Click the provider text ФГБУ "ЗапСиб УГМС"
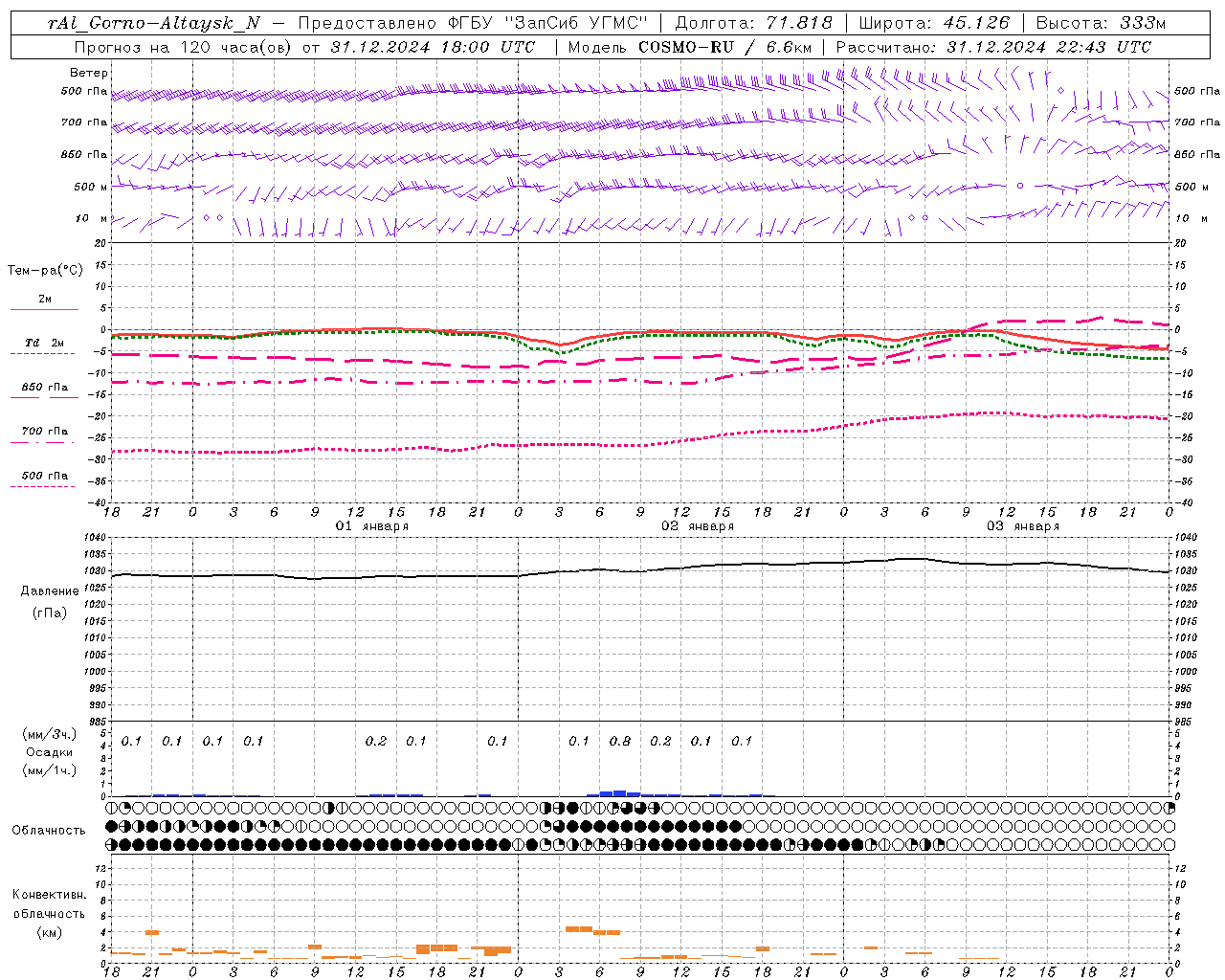 click(x=547, y=23)
